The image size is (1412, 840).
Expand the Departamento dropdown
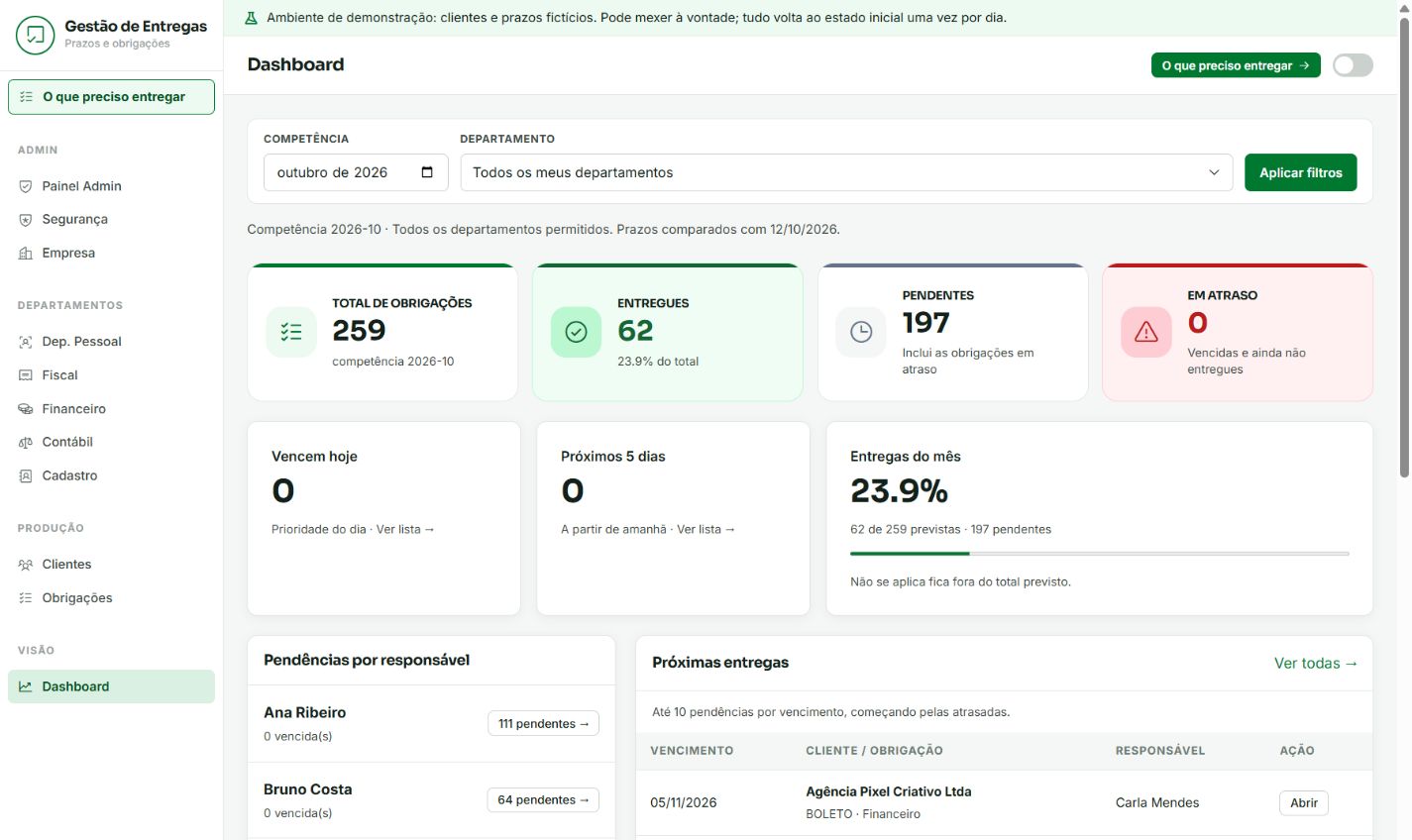click(846, 172)
